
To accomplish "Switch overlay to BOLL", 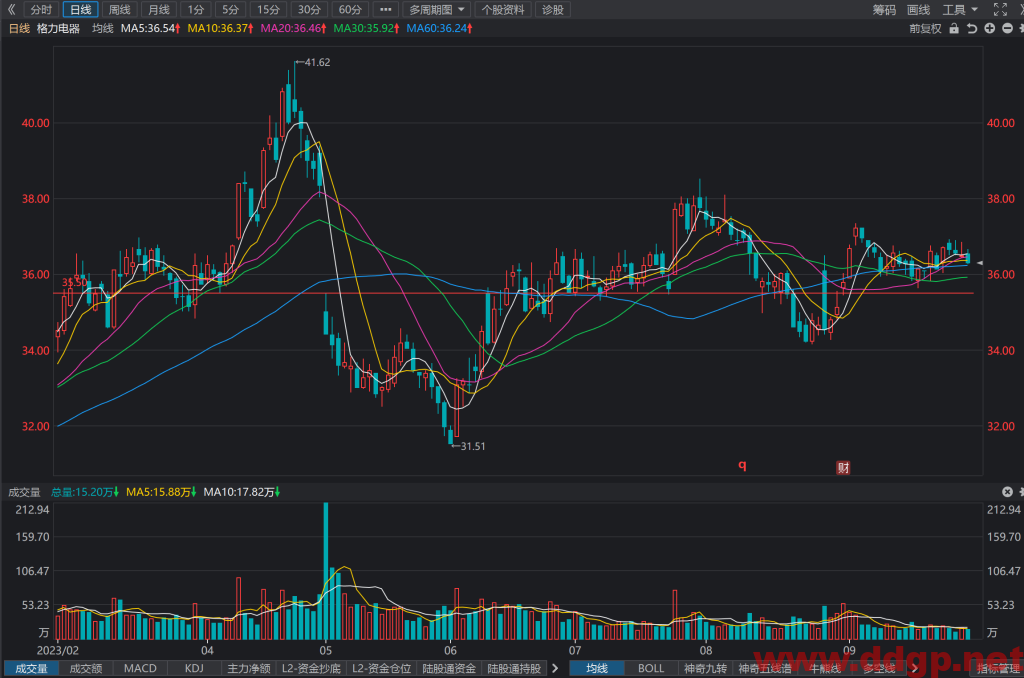I will click(651, 668).
